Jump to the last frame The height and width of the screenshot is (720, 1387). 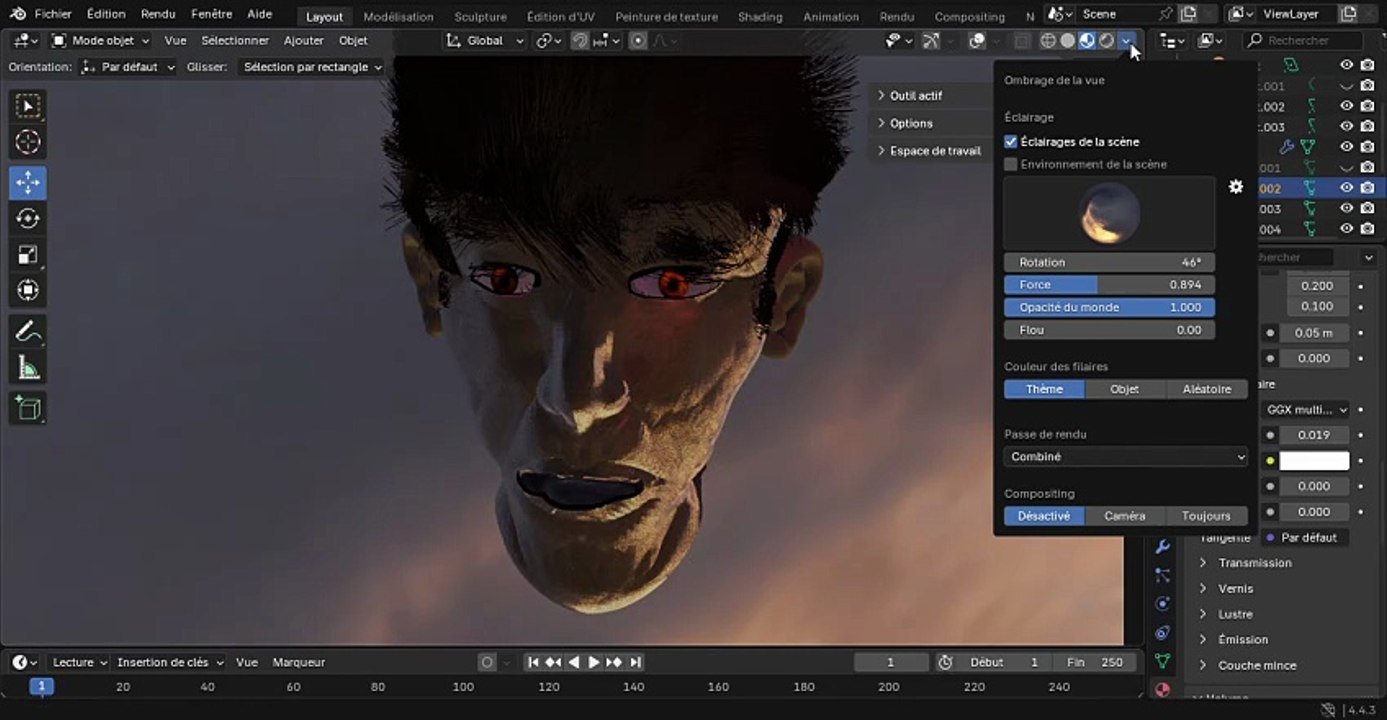click(635, 662)
